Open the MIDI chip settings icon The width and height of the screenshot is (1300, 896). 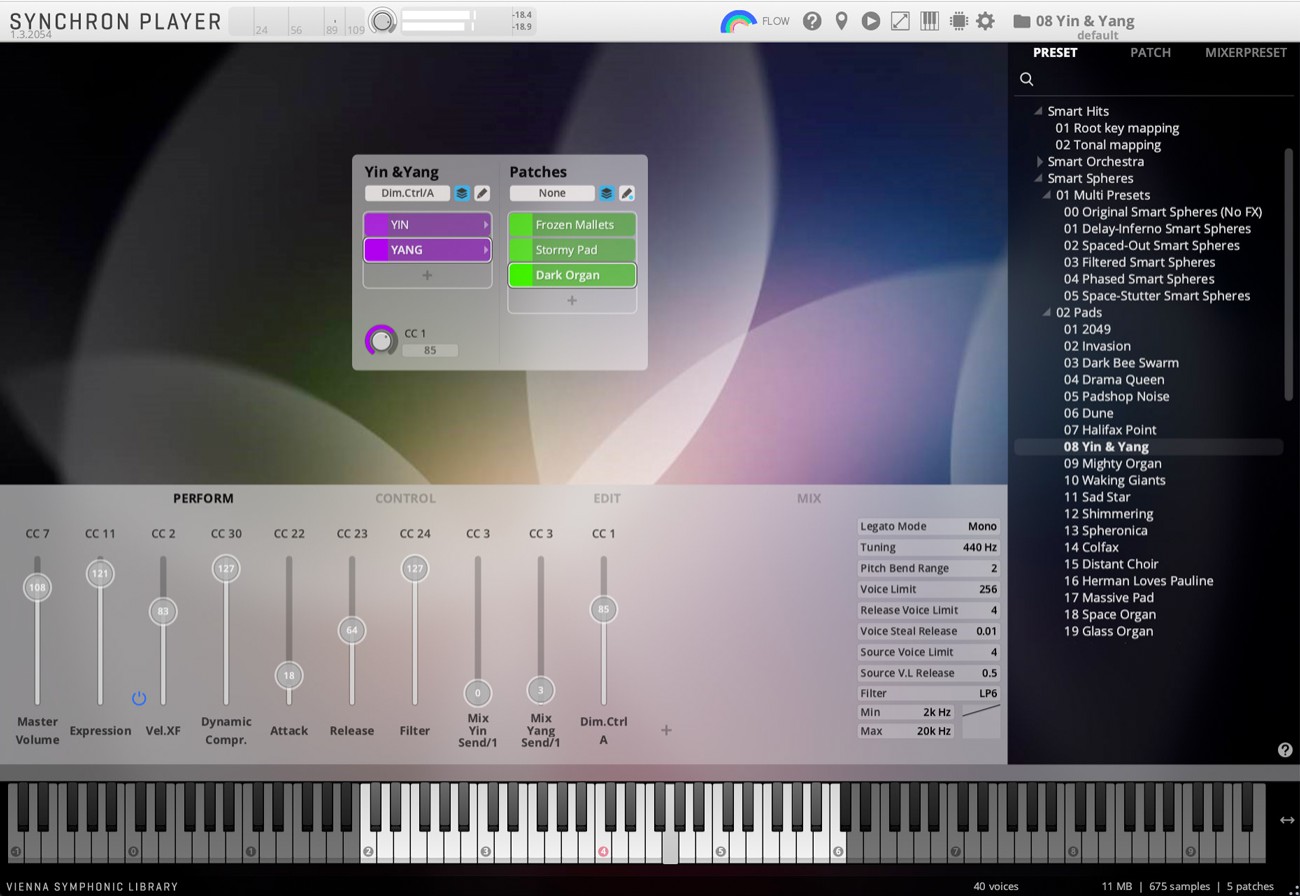point(958,20)
